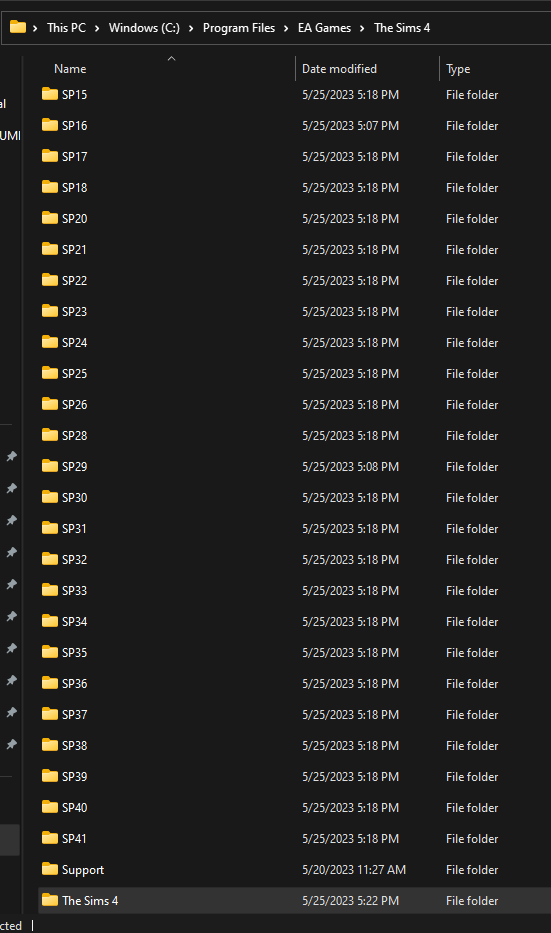
Task: Select the SP37 folder name
Action: click(74, 715)
